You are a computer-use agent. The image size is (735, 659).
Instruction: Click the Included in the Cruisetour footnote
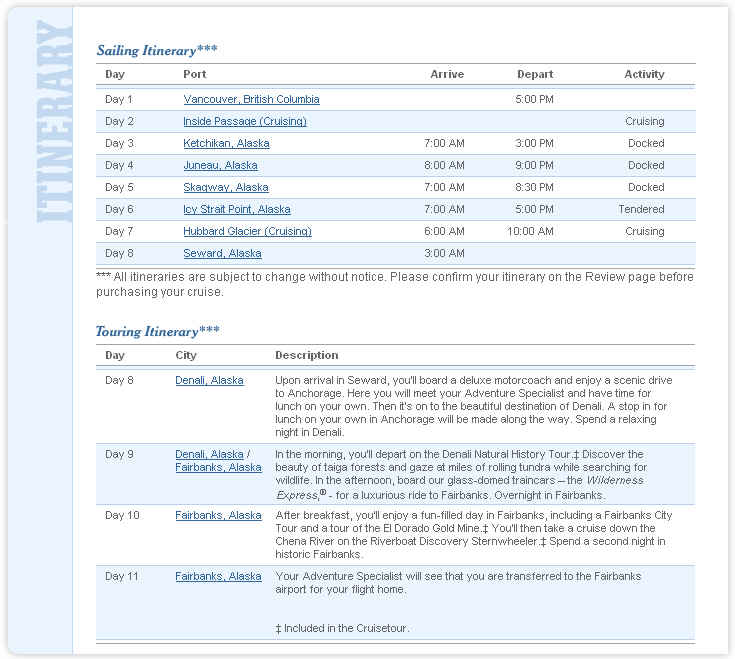coord(343,628)
